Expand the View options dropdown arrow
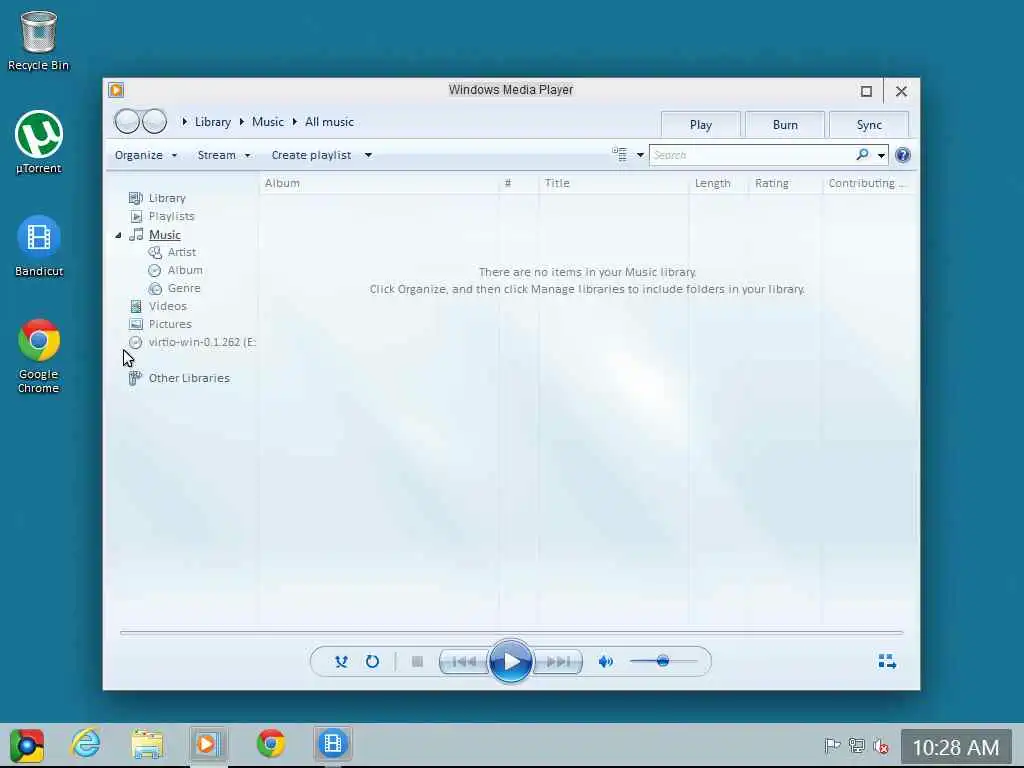Viewport: 1024px width, 768px height. coord(640,155)
